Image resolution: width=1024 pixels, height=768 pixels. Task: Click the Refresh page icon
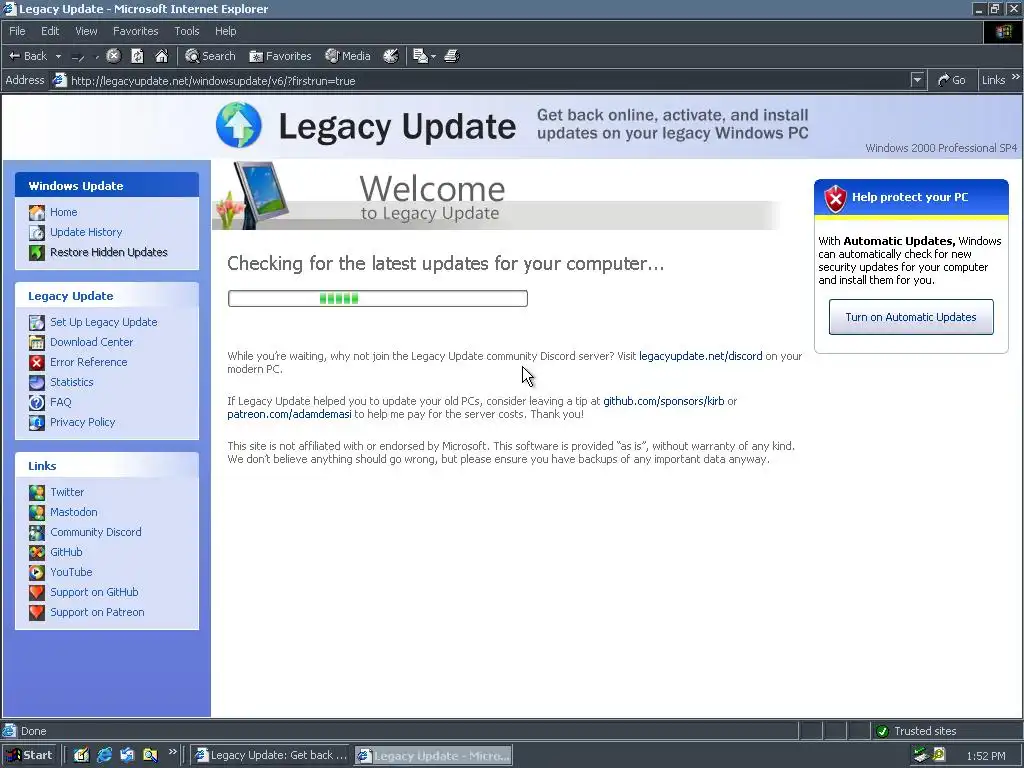pos(137,56)
